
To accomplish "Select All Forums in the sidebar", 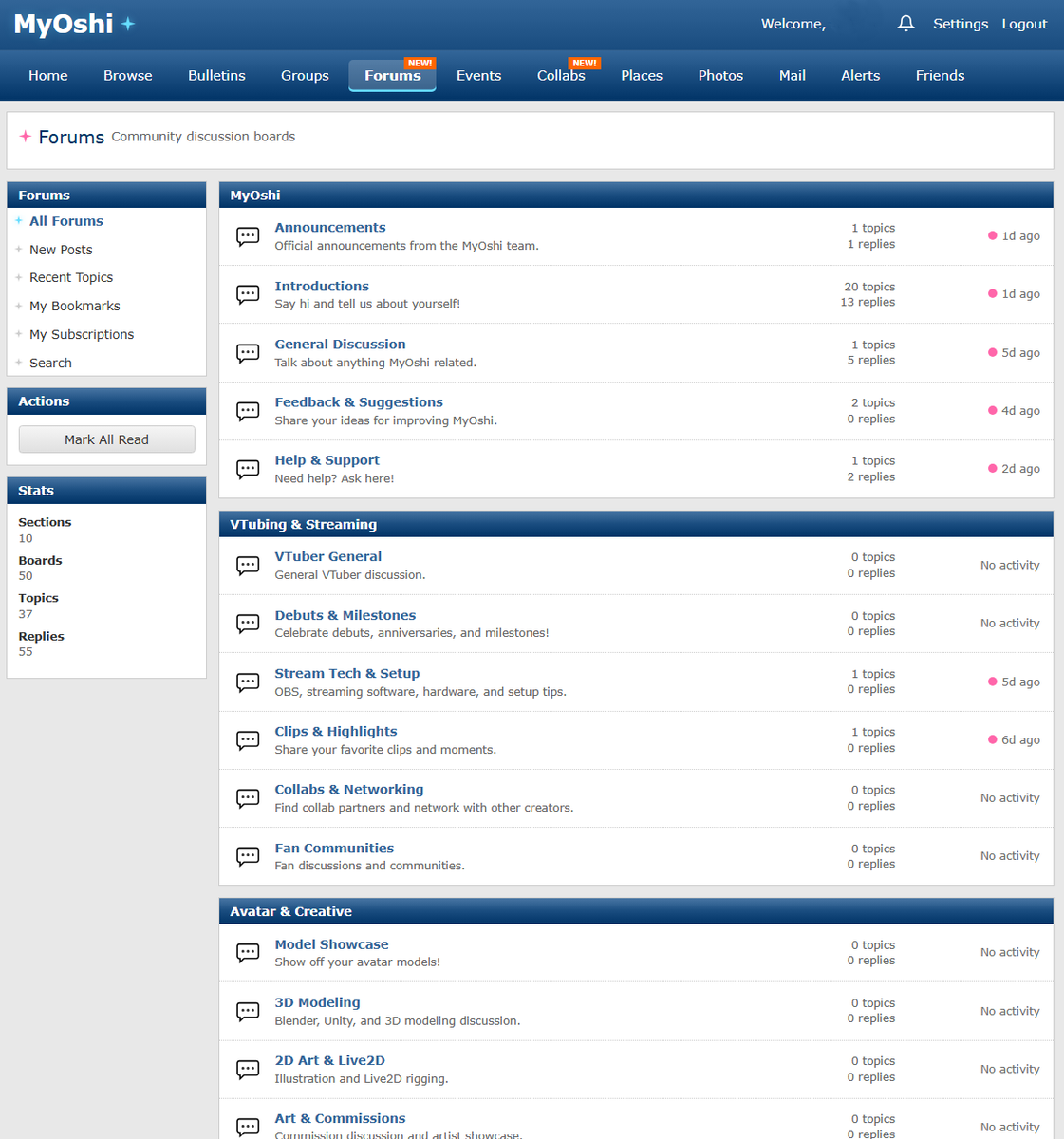I will pyautogui.click(x=66, y=221).
